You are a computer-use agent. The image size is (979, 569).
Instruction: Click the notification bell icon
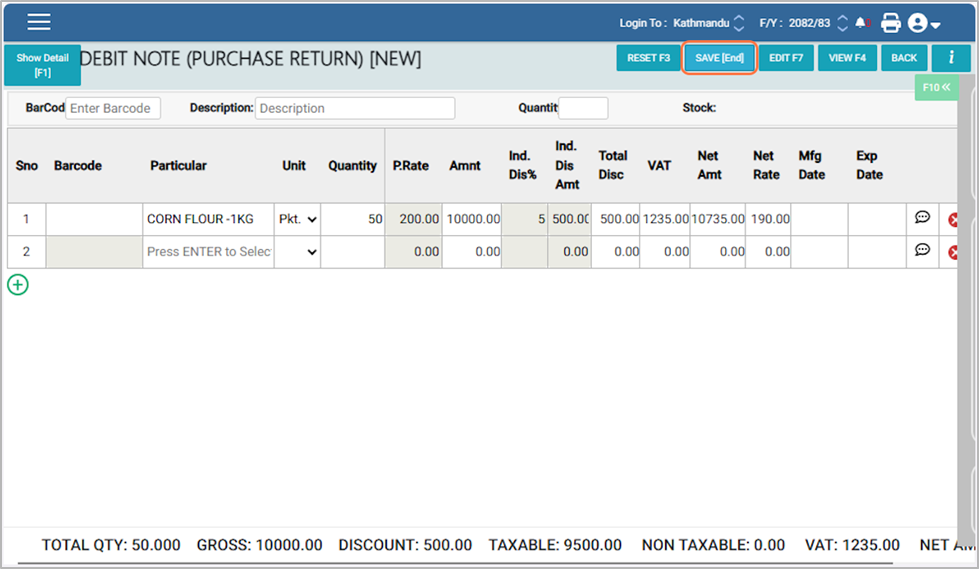(x=860, y=23)
